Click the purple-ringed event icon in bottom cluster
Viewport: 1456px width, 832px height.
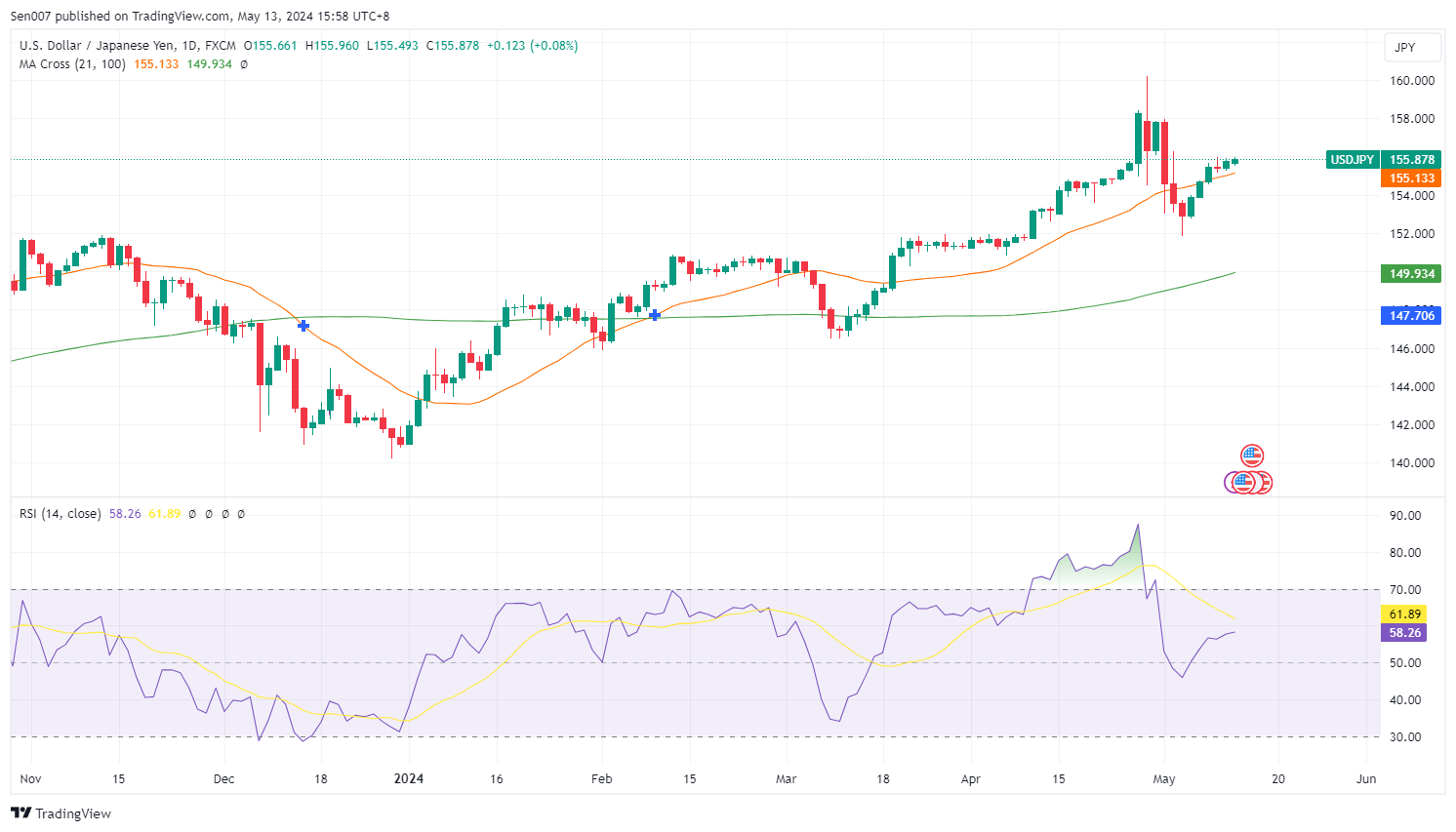click(1230, 482)
